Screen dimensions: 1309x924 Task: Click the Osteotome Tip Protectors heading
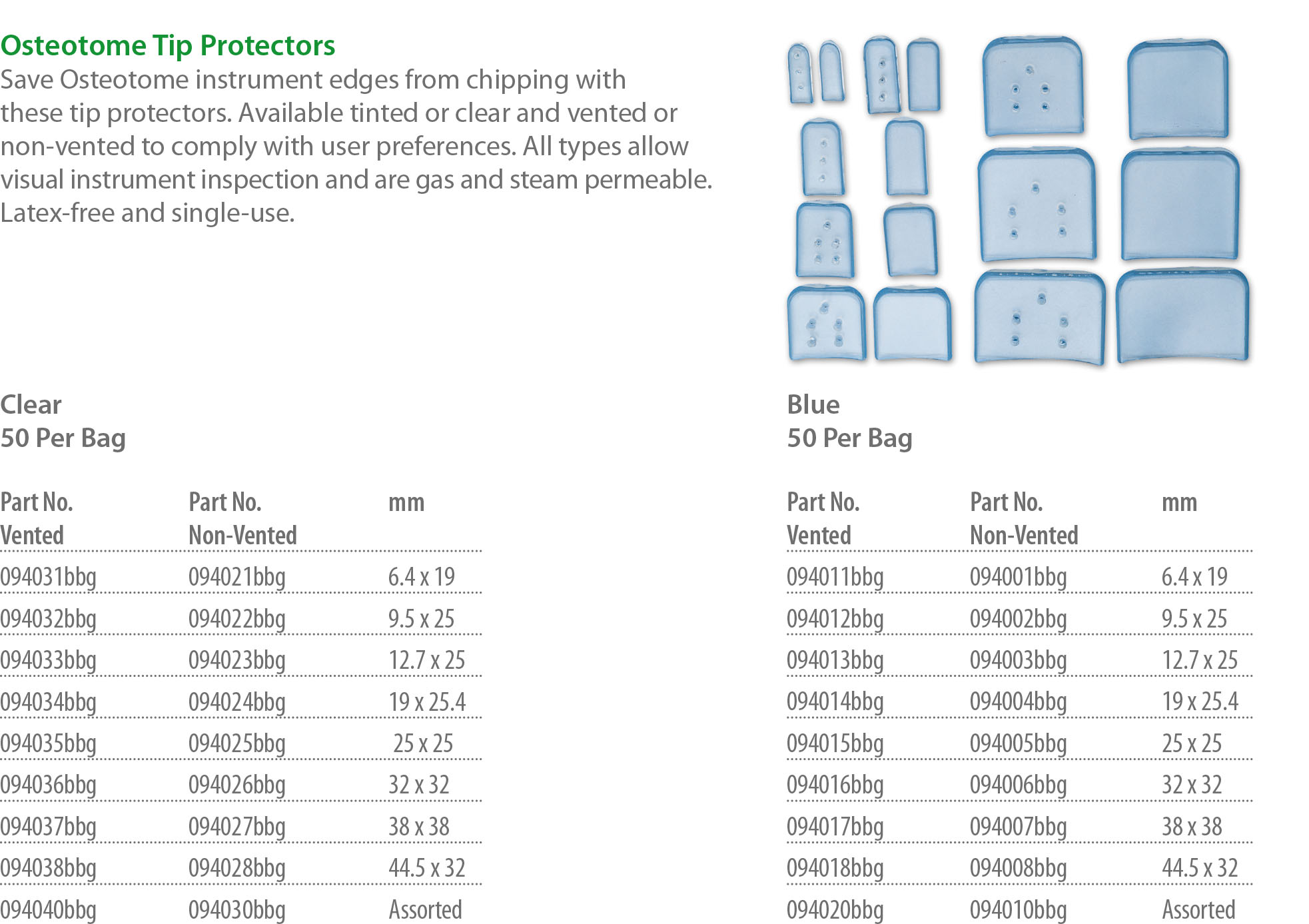pyautogui.click(x=168, y=45)
